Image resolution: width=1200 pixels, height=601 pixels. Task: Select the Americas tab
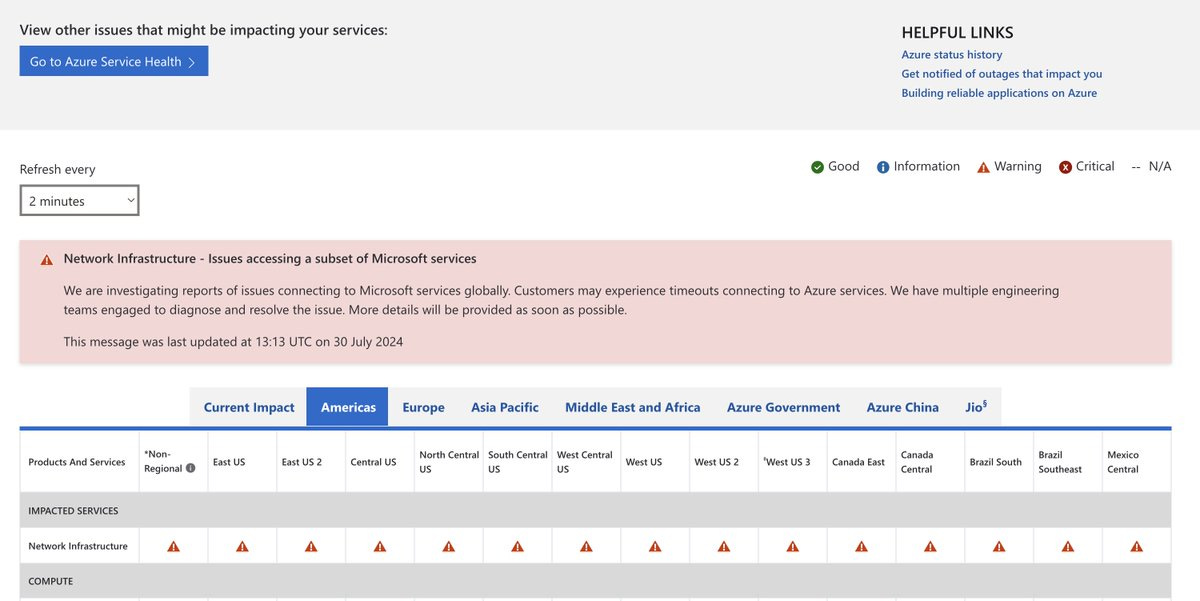coord(348,407)
